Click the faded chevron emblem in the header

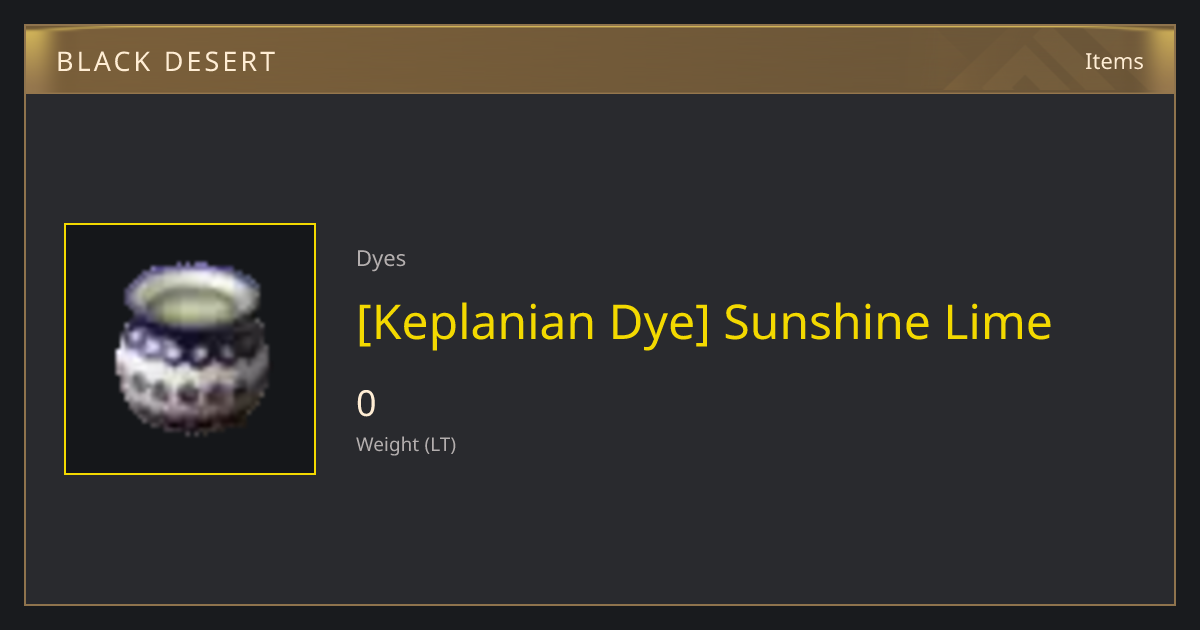pos(1040,60)
